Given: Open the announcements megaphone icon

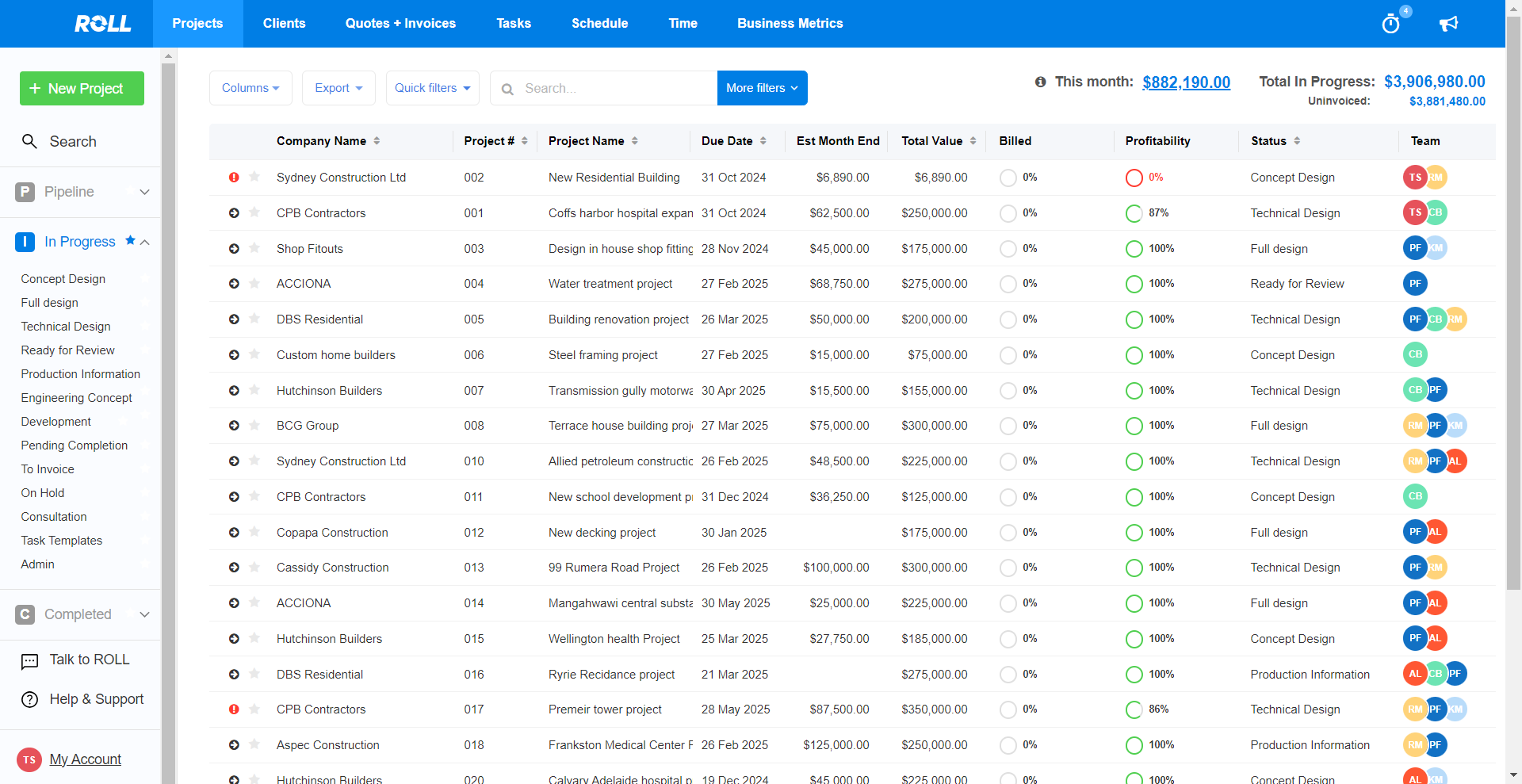Looking at the screenshot, I should click(x=1448, y=24).
